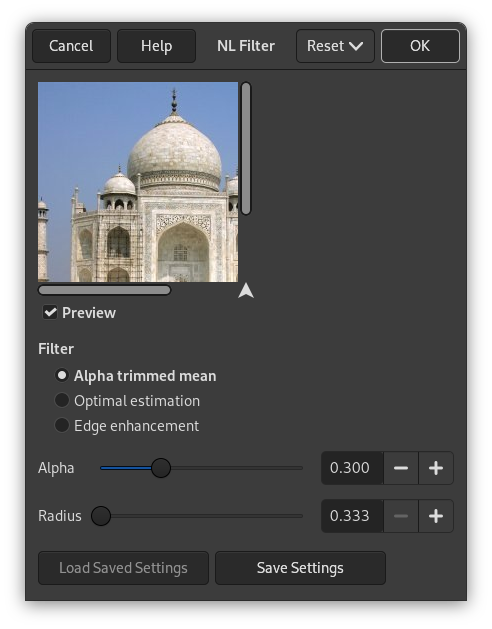Decrease Alpha value with minus button
Screen dimensions: 492x629
401,468
